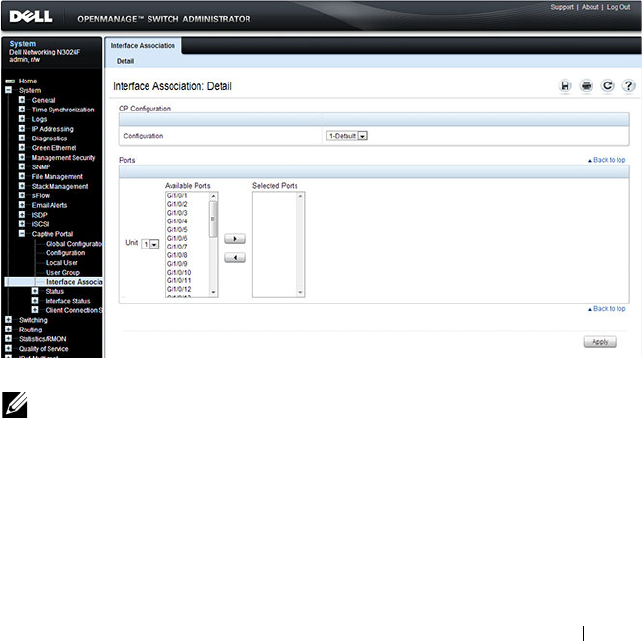Expand the Email Alerts node
The width and height of the screenshot is (642, 641).
click(22, 205)
